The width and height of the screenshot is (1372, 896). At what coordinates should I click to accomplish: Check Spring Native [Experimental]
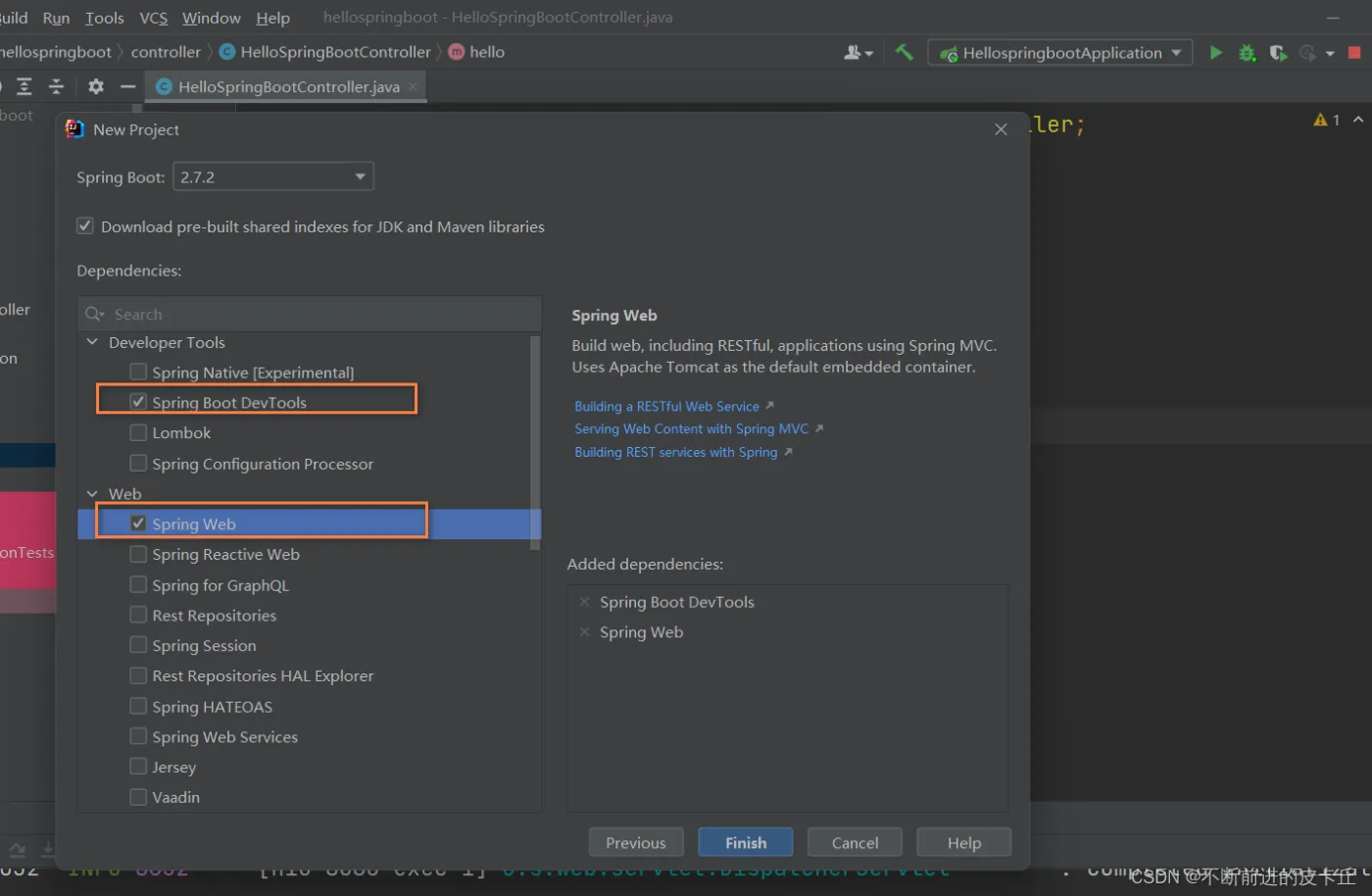click(138, 372)
